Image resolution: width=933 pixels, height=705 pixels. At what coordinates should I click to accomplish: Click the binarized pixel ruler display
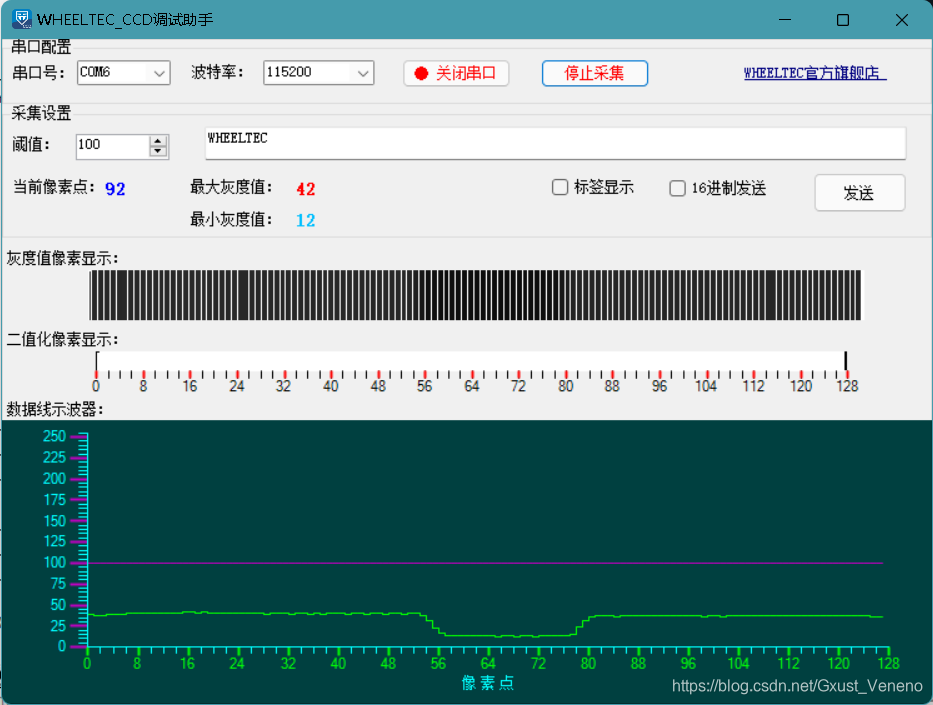pos(470,363)
